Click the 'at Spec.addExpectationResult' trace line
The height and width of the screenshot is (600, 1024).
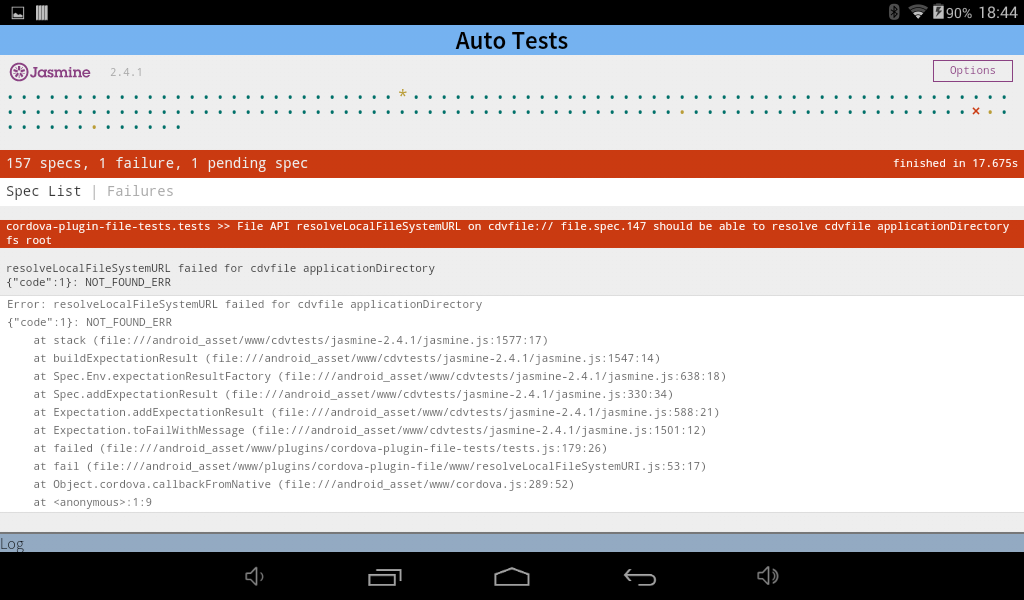pos(353,394)
